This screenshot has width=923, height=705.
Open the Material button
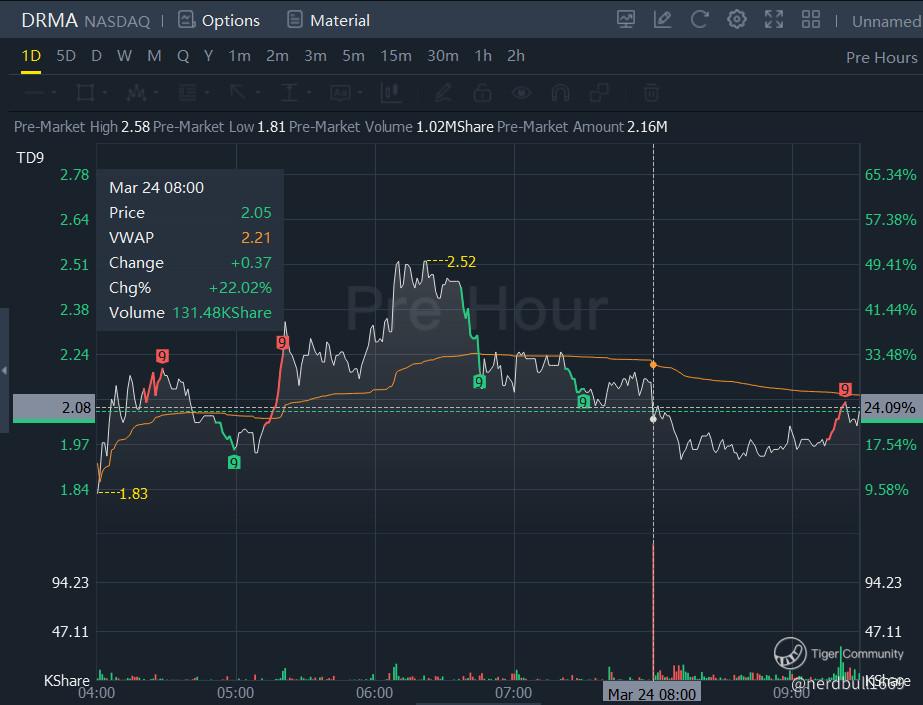tap(328, 20)
